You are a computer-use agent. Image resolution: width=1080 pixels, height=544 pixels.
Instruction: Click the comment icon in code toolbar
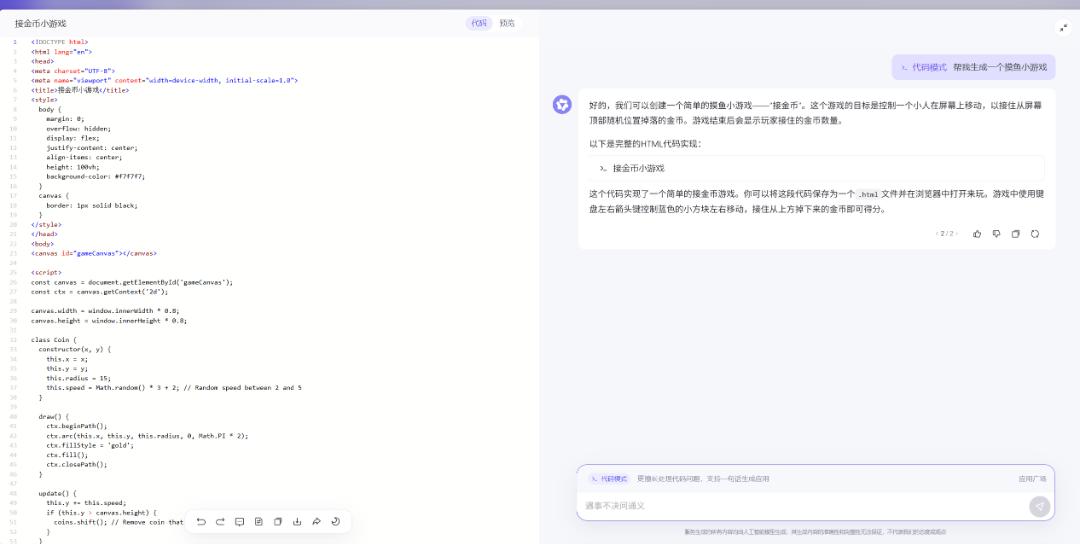tap(239, 521)
